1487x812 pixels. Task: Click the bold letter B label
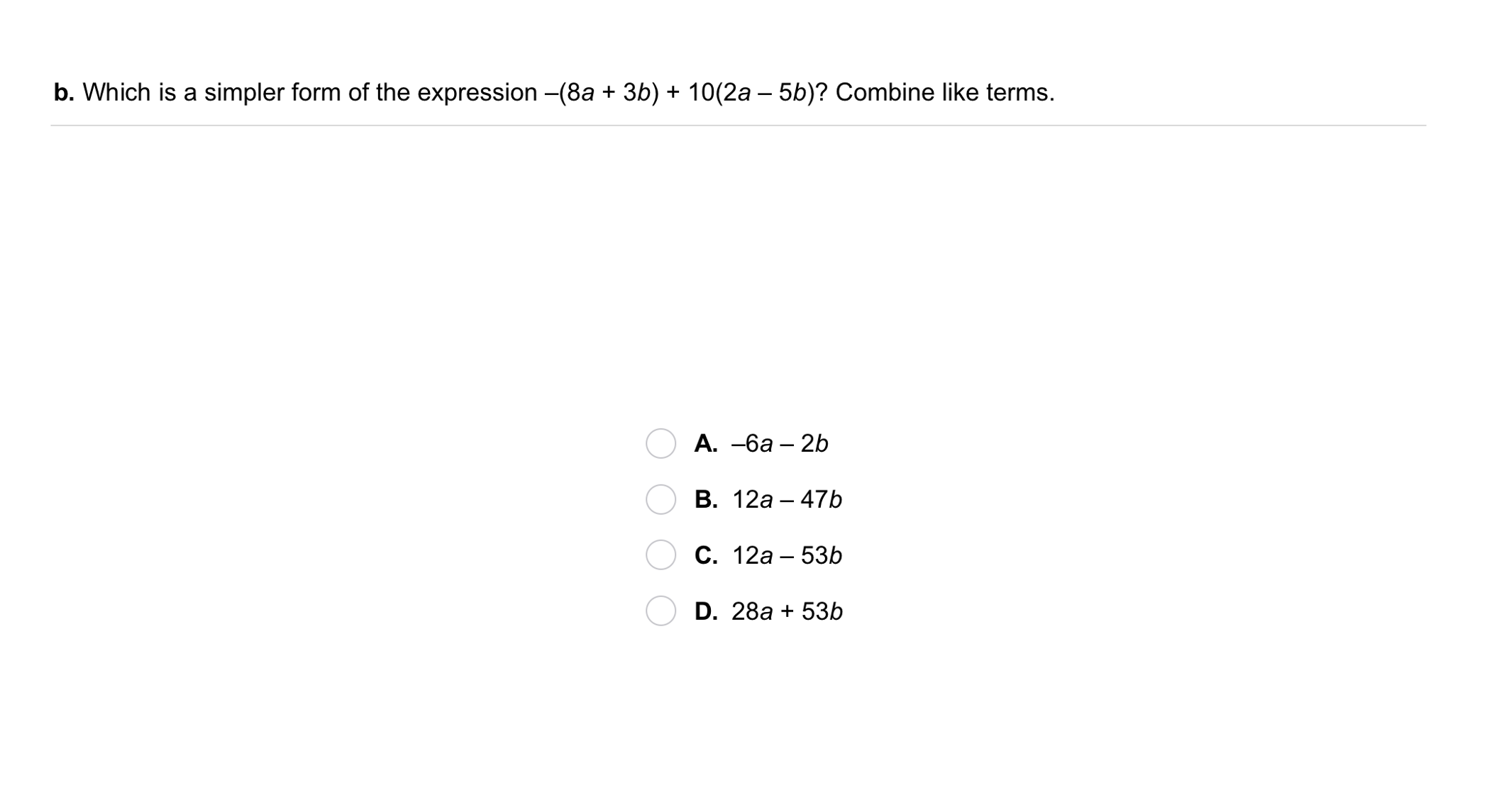pos(706,500)
